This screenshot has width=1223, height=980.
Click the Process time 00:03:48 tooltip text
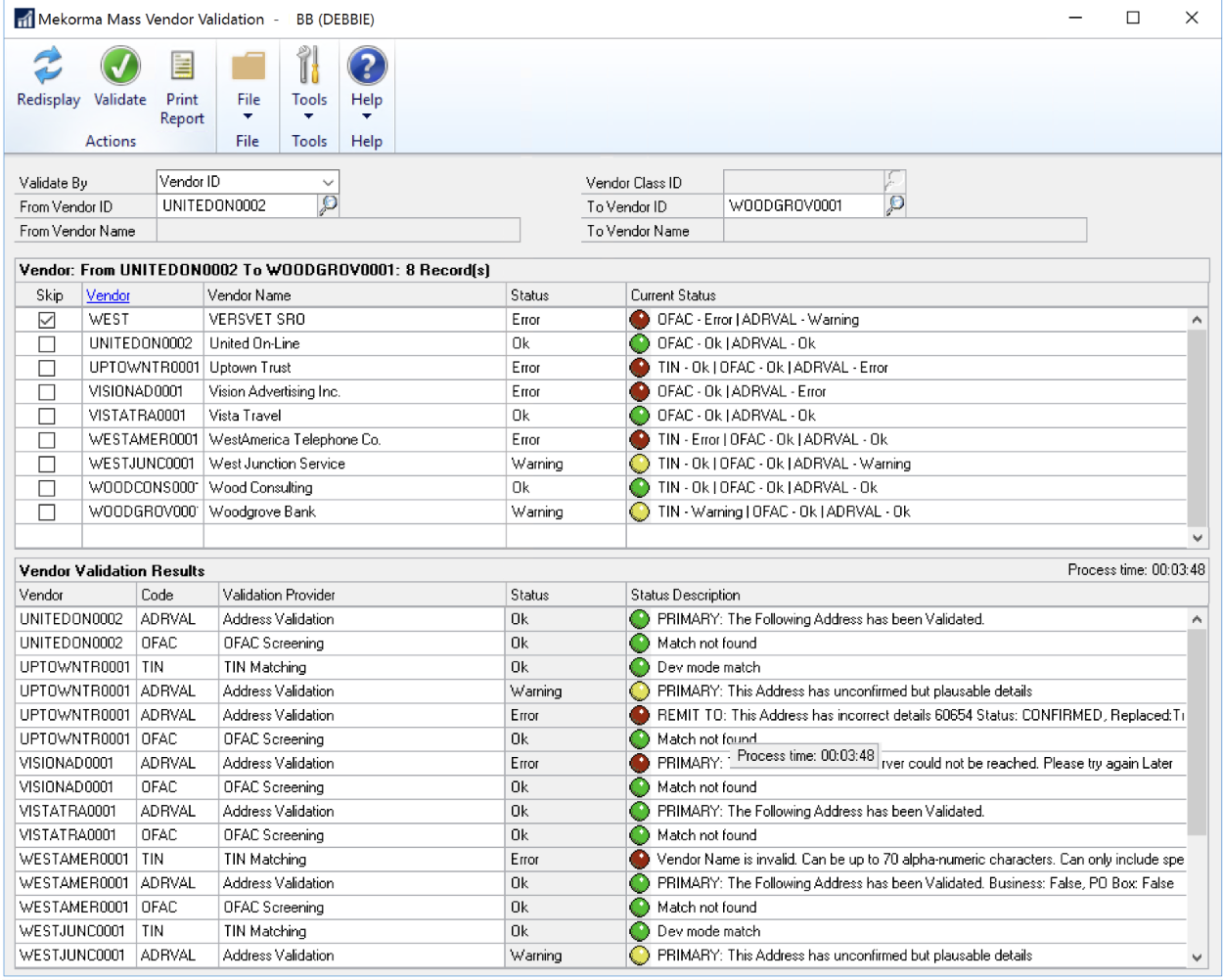(805, 756)
